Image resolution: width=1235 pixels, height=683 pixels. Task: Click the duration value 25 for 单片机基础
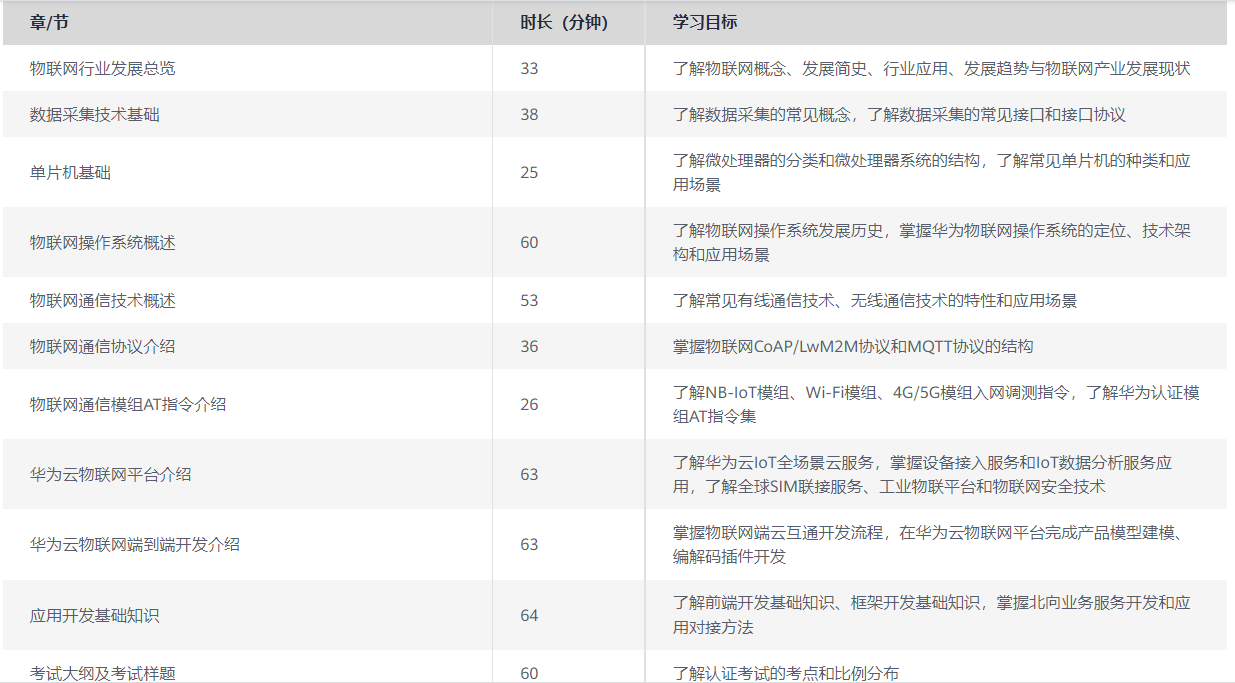(x=529, y=173)
